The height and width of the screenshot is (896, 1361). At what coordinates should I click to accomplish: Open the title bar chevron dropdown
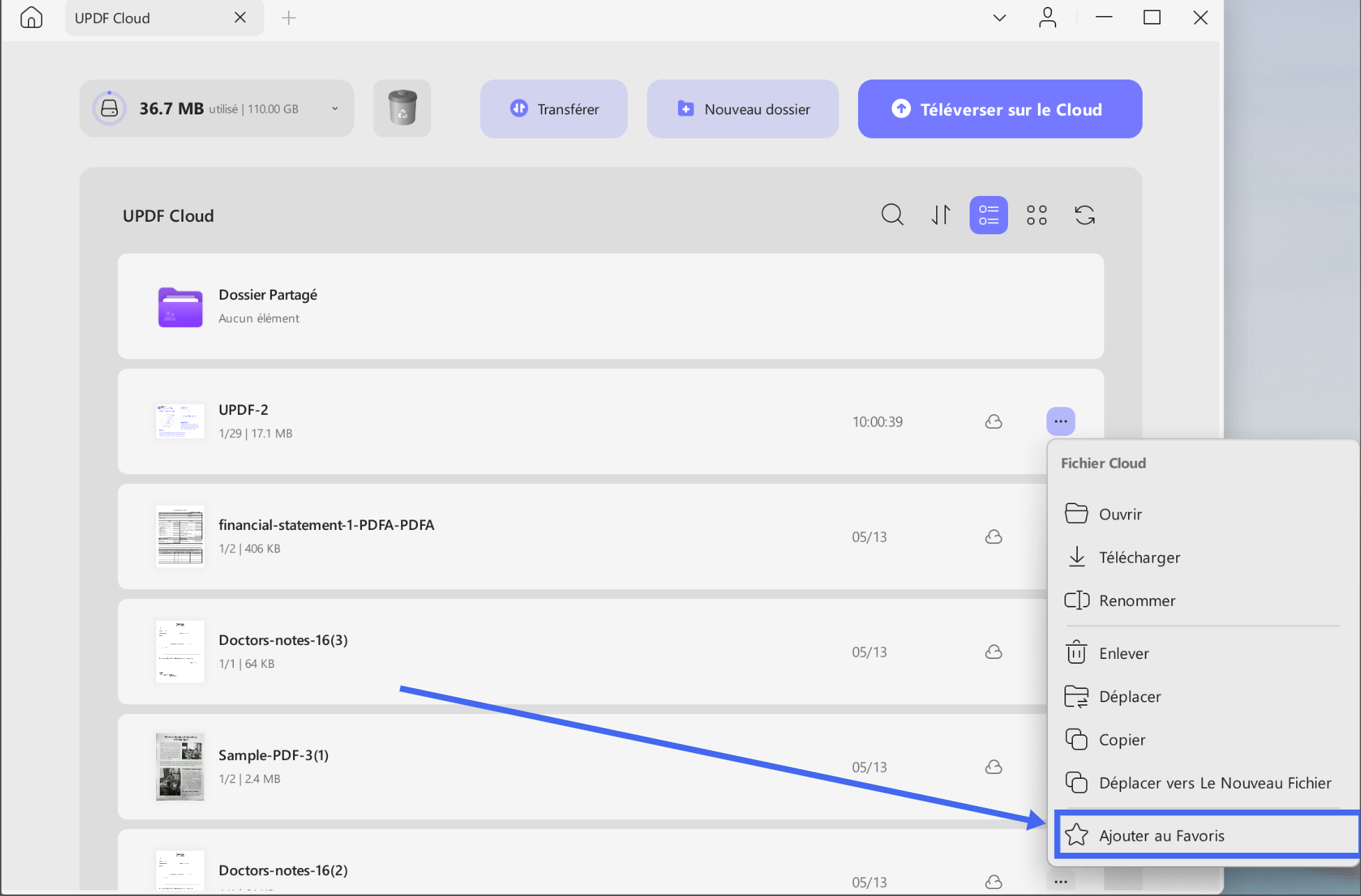point(1000,17)
